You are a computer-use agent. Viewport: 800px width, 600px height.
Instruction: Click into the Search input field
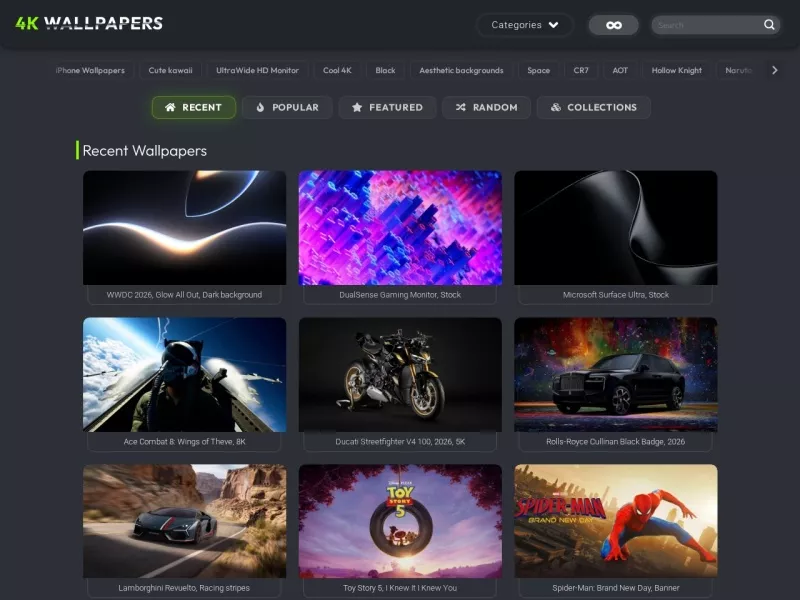click(x=709, y=25)
